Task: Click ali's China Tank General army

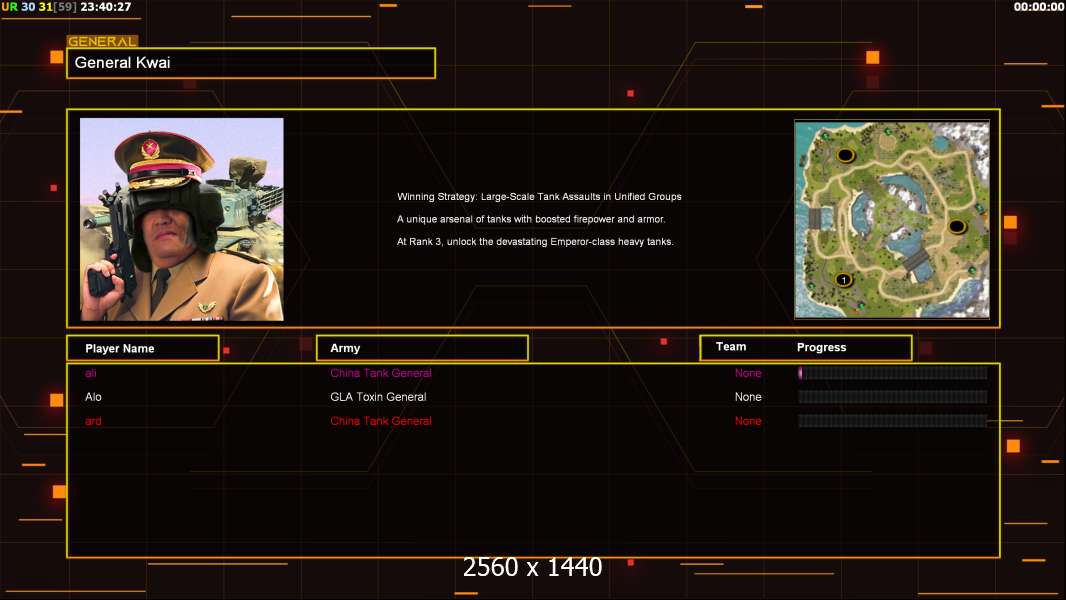Action: (381, 373)
